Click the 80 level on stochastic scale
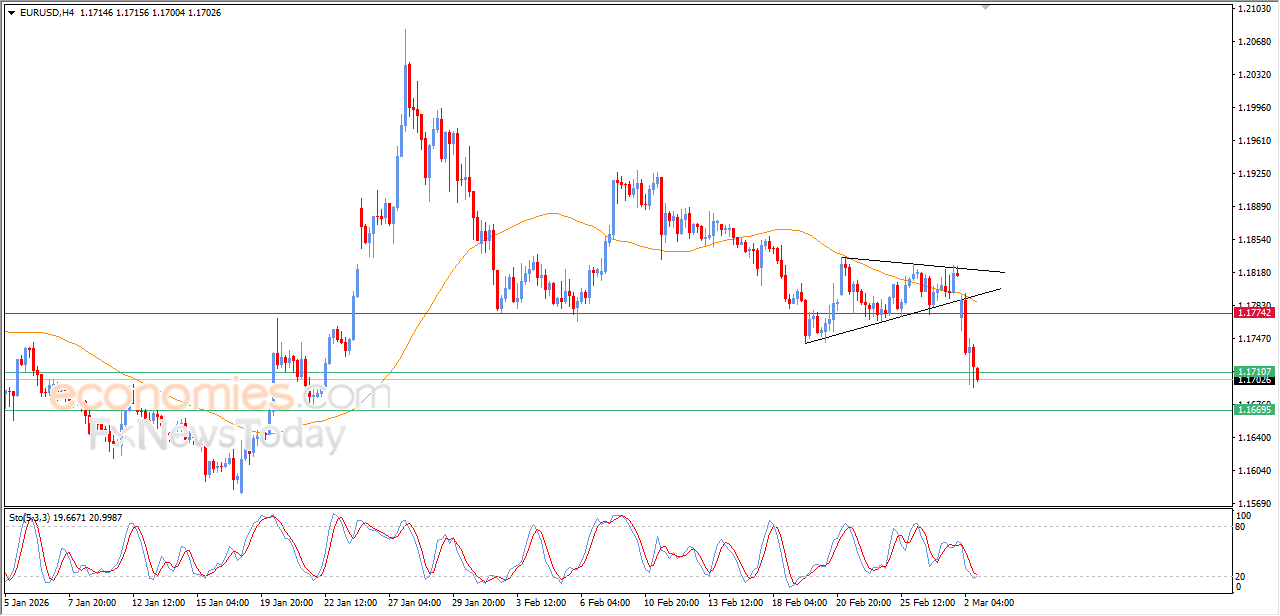 [1242, 527]
